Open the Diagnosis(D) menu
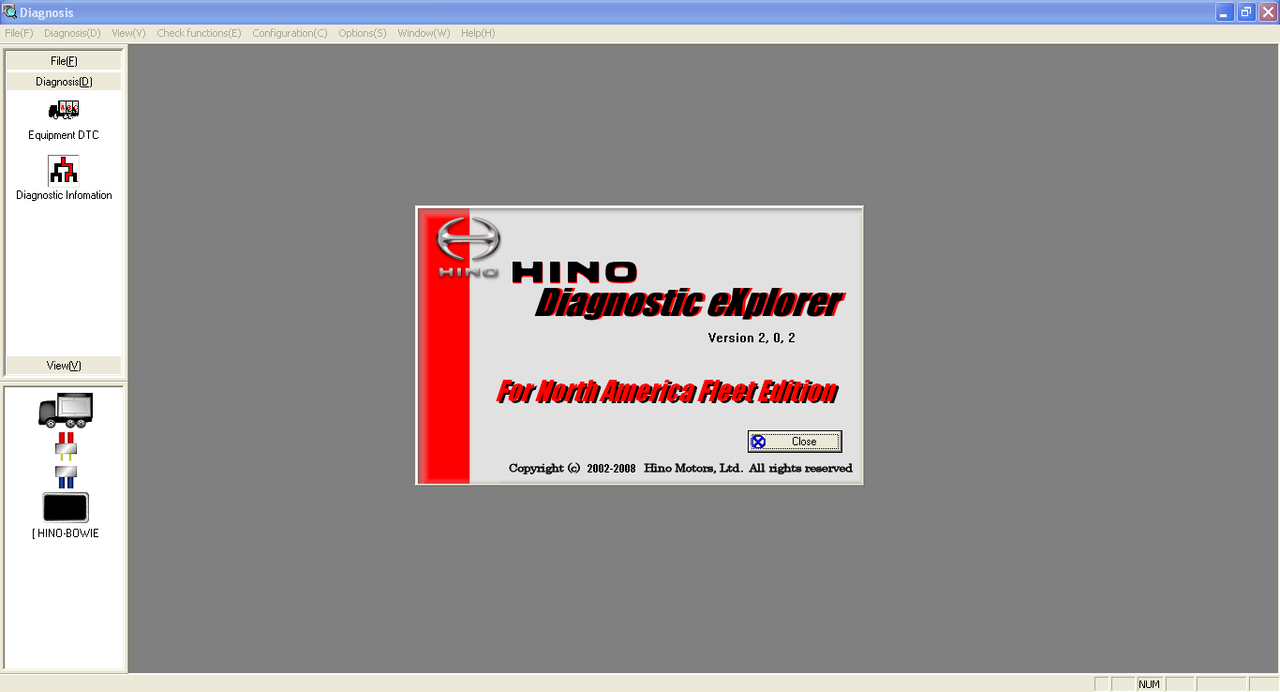 (x=72, y=33)
